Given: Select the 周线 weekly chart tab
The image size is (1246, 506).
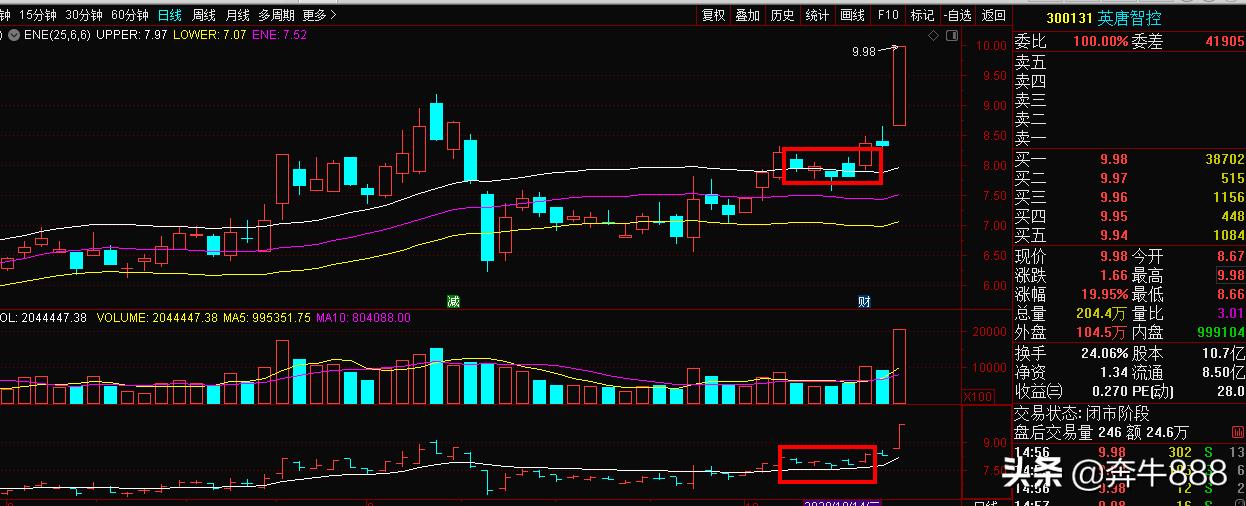Looking at the screenshot, I should coord(204,15).
